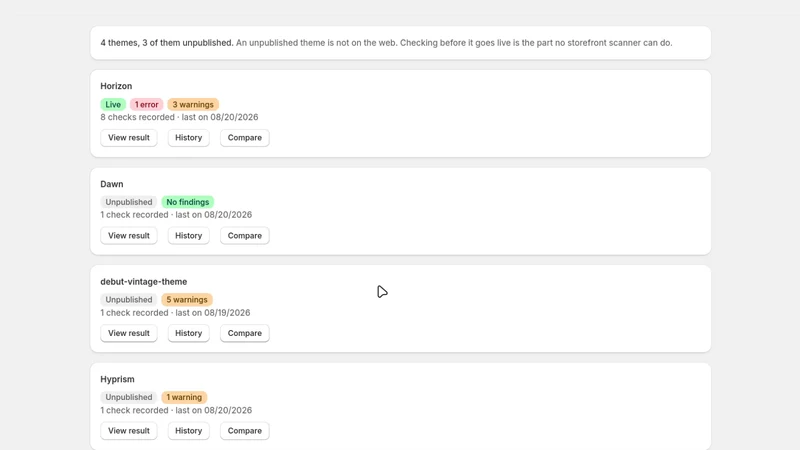Open History for Horizon theme
800x450 pixels.
click(x=189, y=138)
